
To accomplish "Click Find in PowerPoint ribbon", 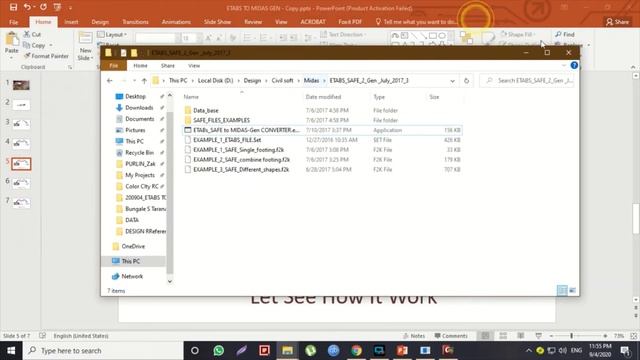I will coord(565,34).
